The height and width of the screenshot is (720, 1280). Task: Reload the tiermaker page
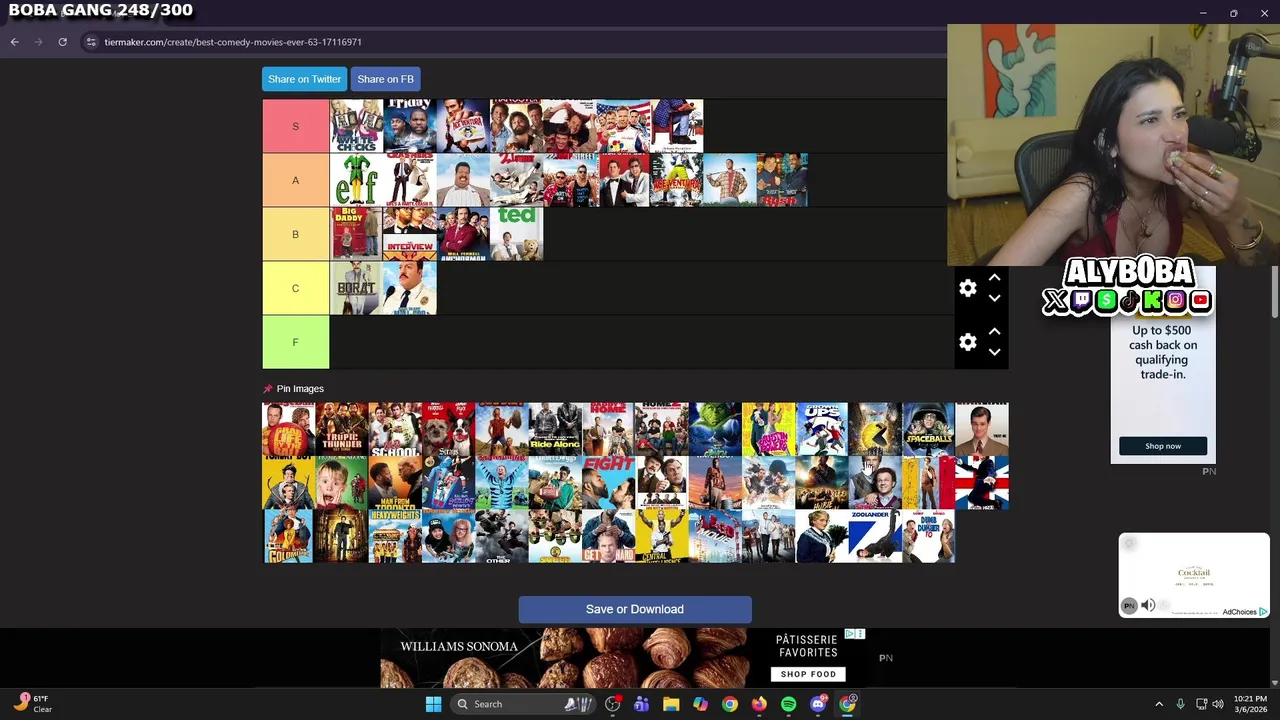62,42
